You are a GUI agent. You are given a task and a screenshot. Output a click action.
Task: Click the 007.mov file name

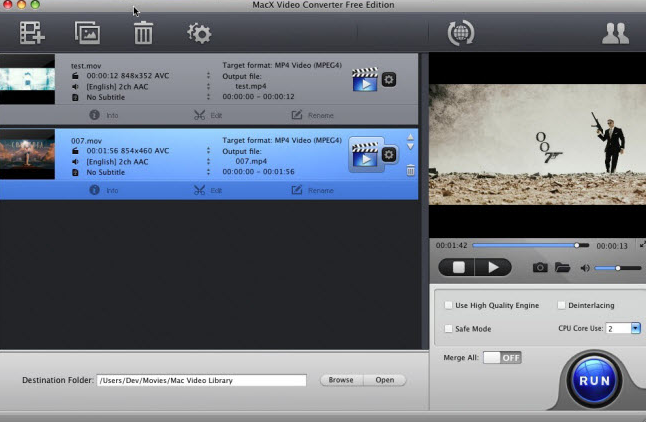(86, 141)
